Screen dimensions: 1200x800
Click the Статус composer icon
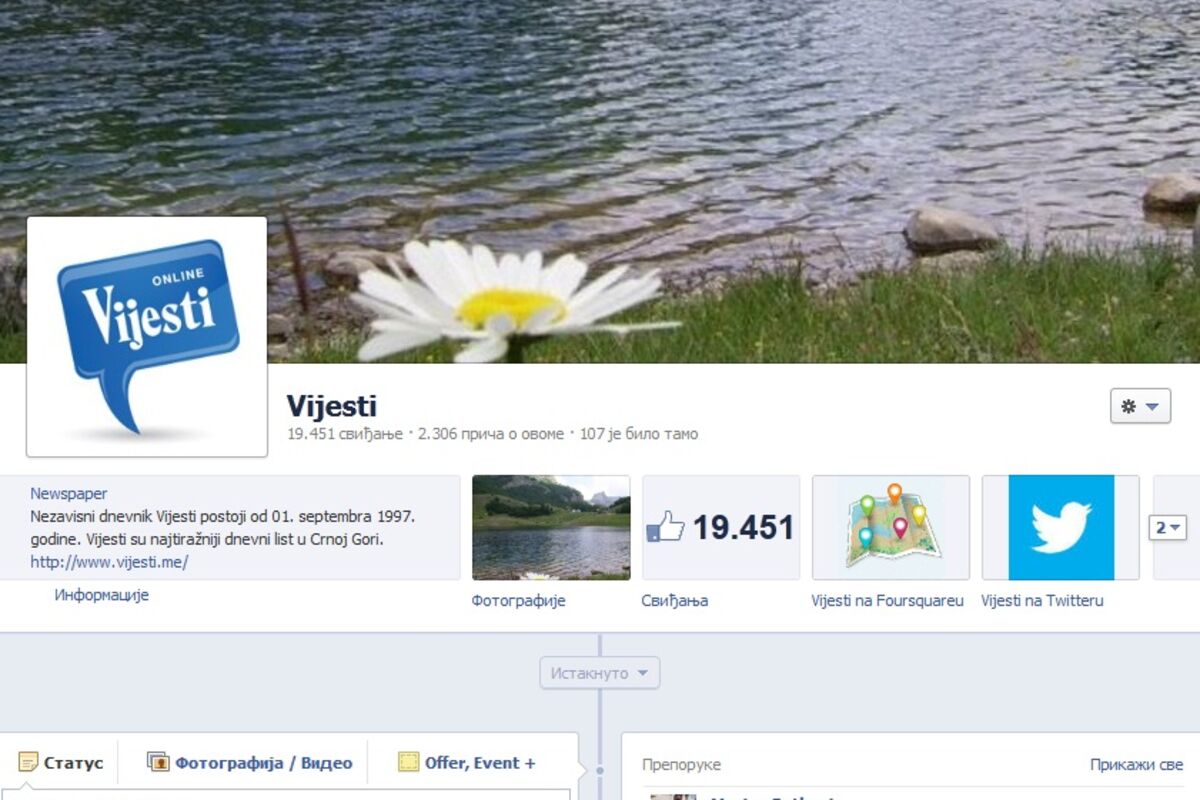click(x=28, y=763)
